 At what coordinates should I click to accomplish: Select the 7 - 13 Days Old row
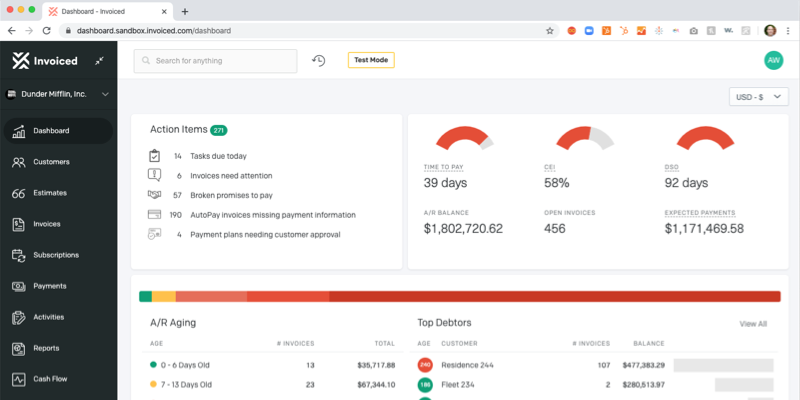(x=272, y=385)
